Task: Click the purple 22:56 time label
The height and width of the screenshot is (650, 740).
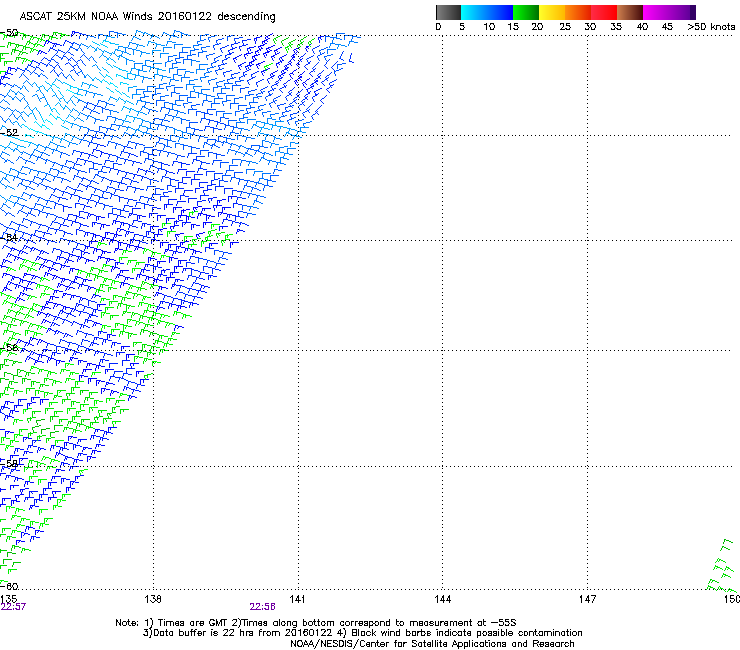Action: pos(262,607)
